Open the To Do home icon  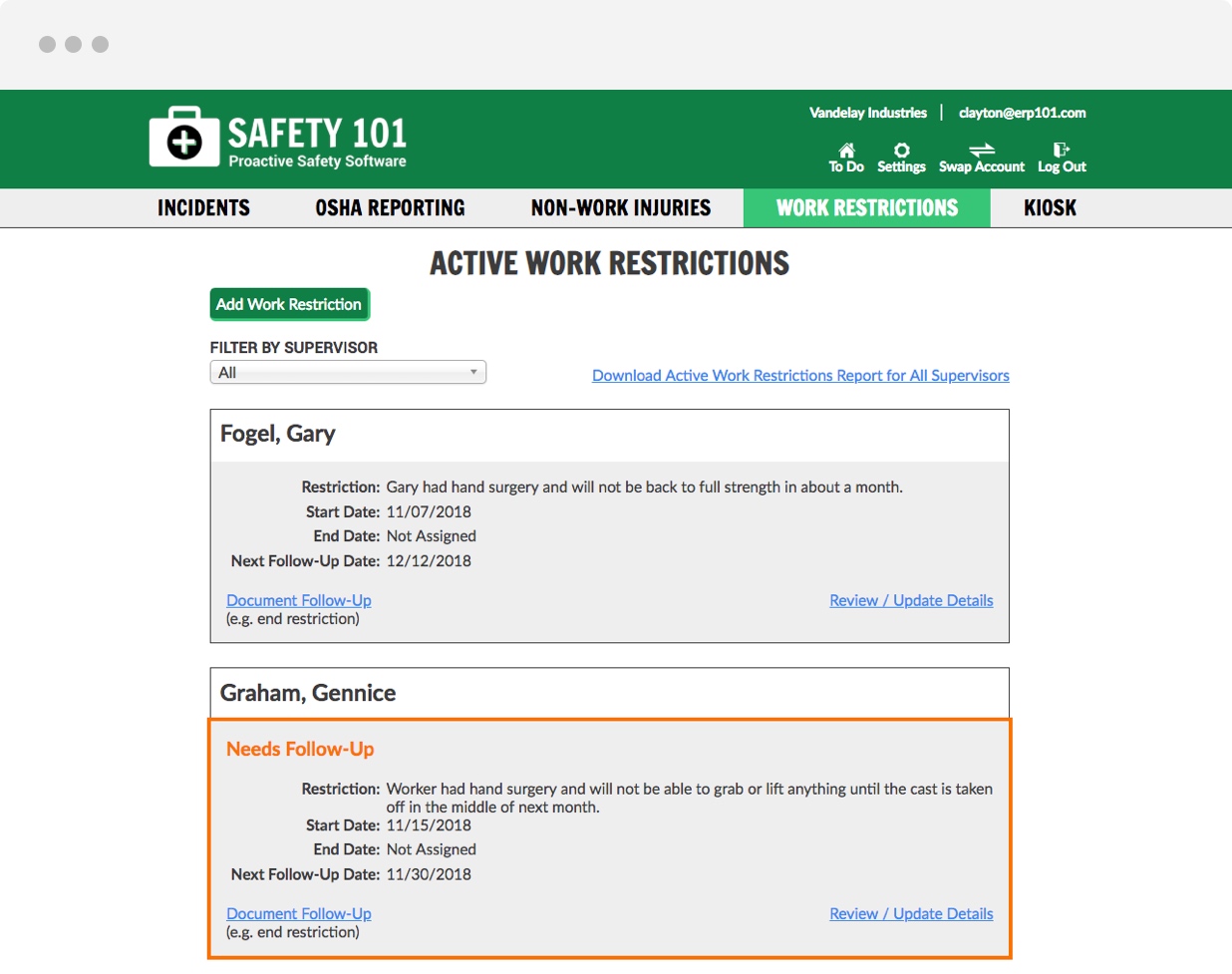click(x=846, y=151)
